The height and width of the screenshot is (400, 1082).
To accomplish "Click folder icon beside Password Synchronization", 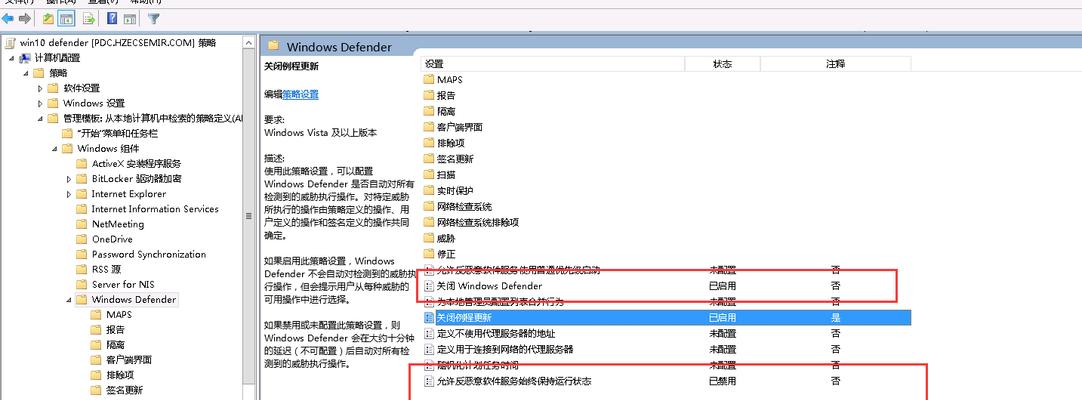I will [81, 254].
